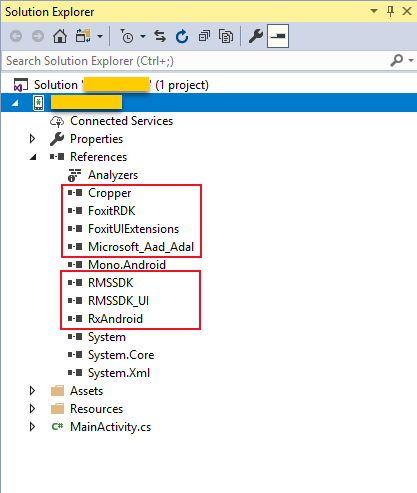
Task: Open Window Position dropdown in title bar
Action: pos(374,11)
